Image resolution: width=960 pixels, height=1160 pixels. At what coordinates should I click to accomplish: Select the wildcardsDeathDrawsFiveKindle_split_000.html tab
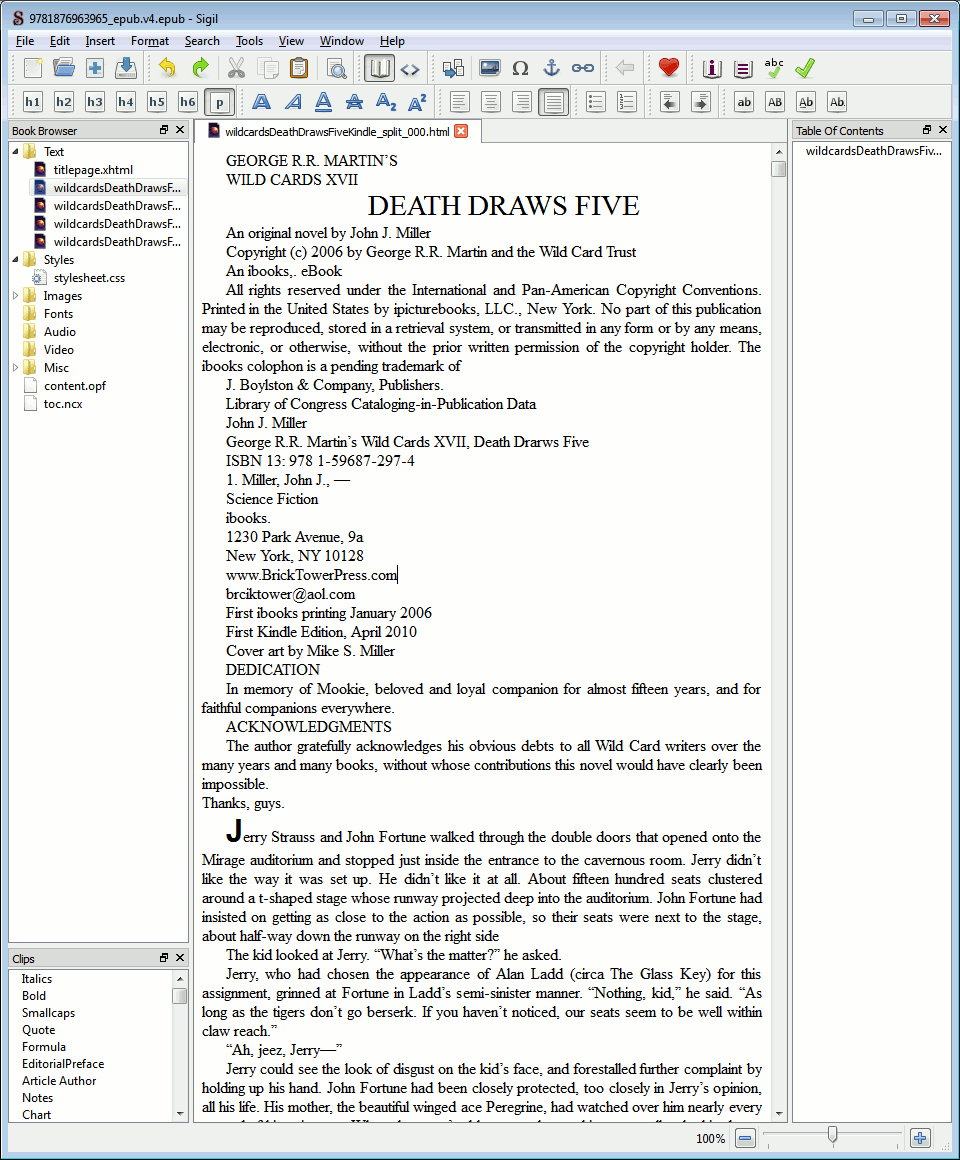click(x=337, y=132)
